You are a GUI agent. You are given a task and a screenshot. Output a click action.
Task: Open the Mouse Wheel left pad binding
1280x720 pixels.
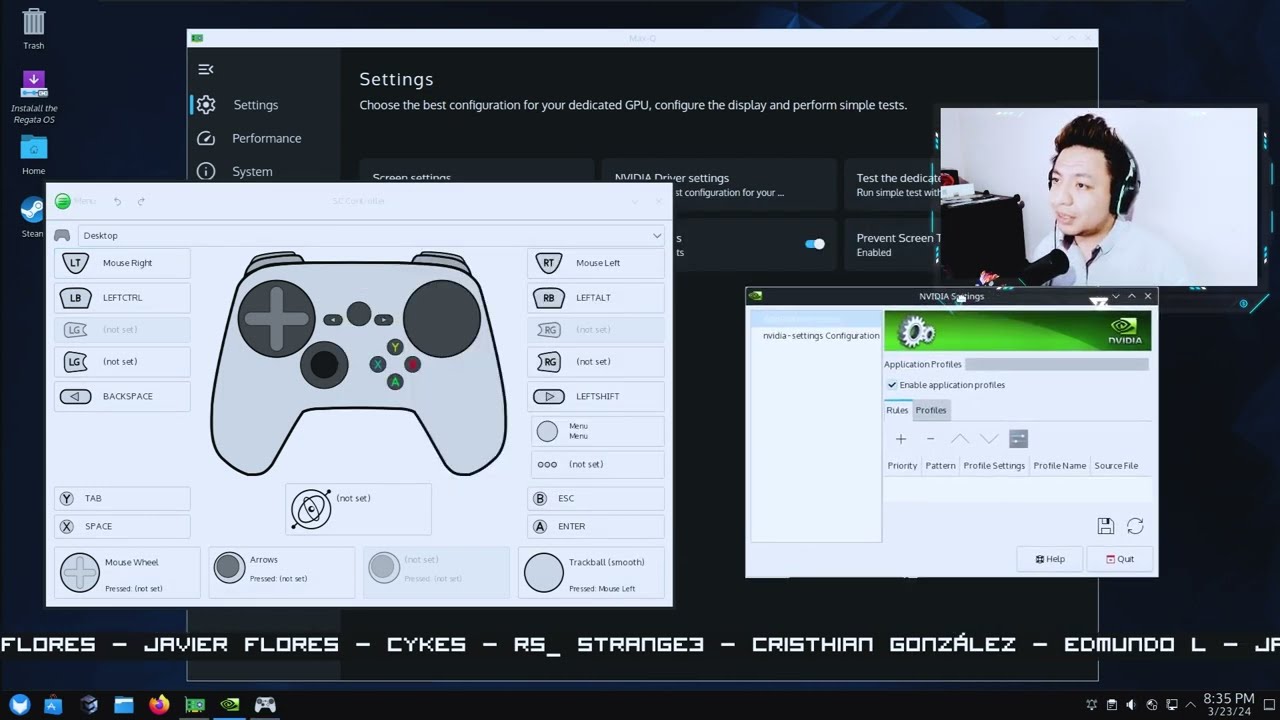[127, 572]
